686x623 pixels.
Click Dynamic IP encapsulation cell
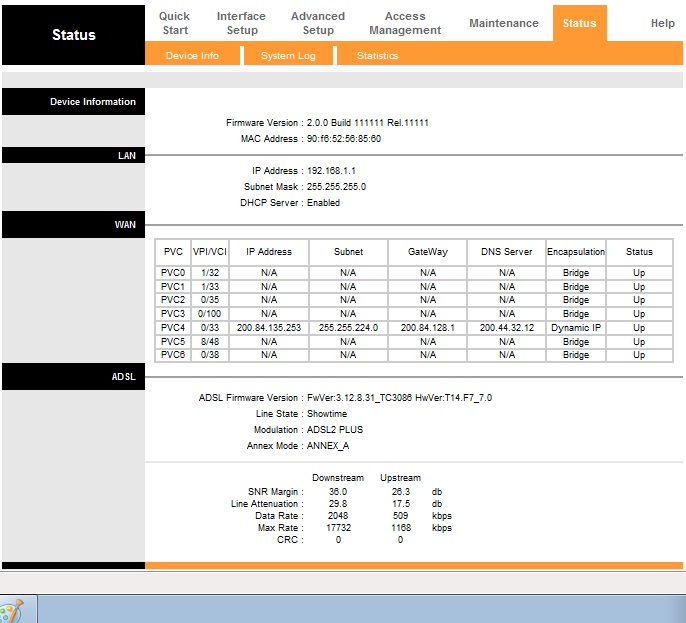point(576,328)
